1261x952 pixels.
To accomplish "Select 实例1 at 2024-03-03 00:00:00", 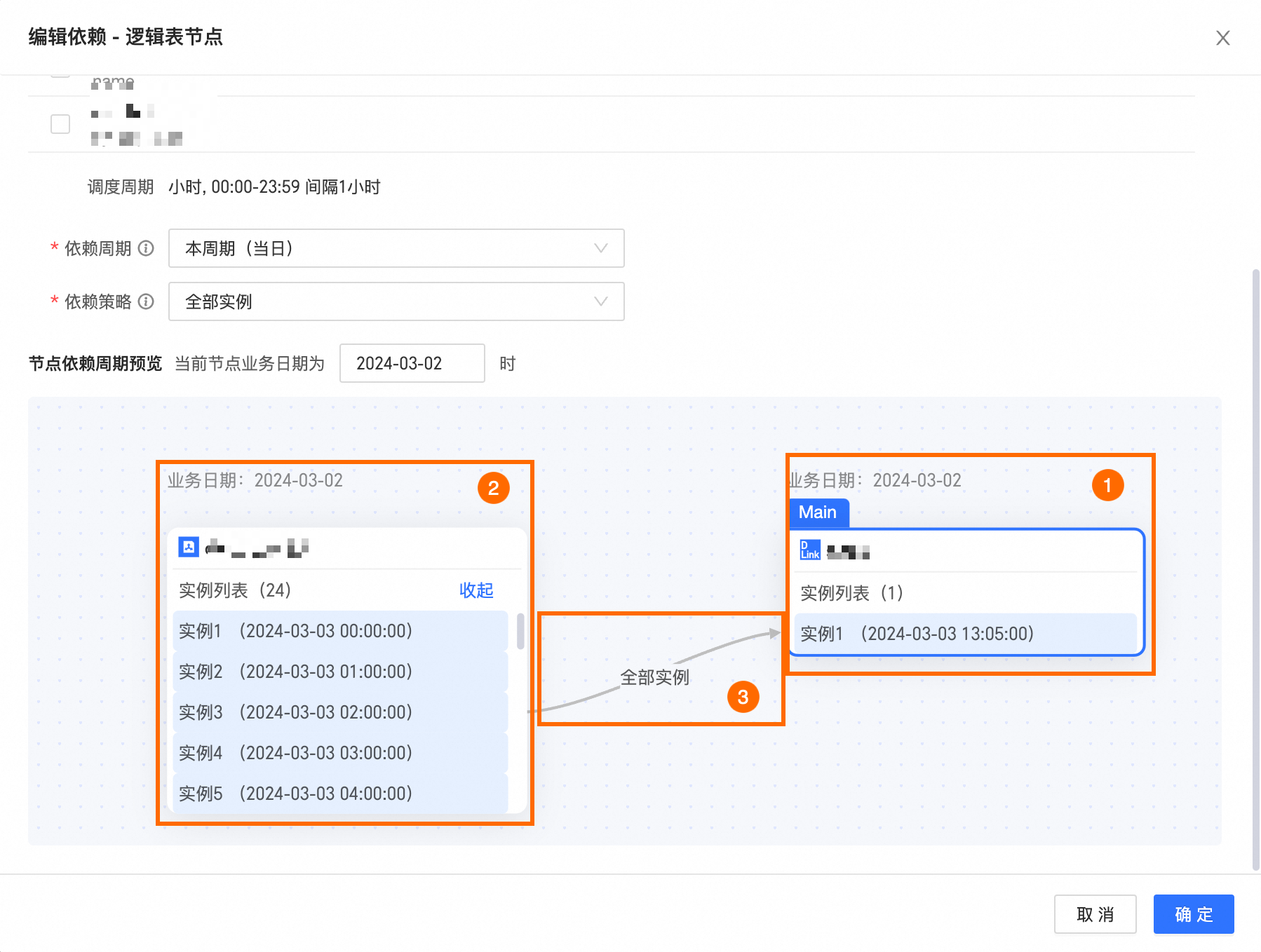I will pos(340,631).
